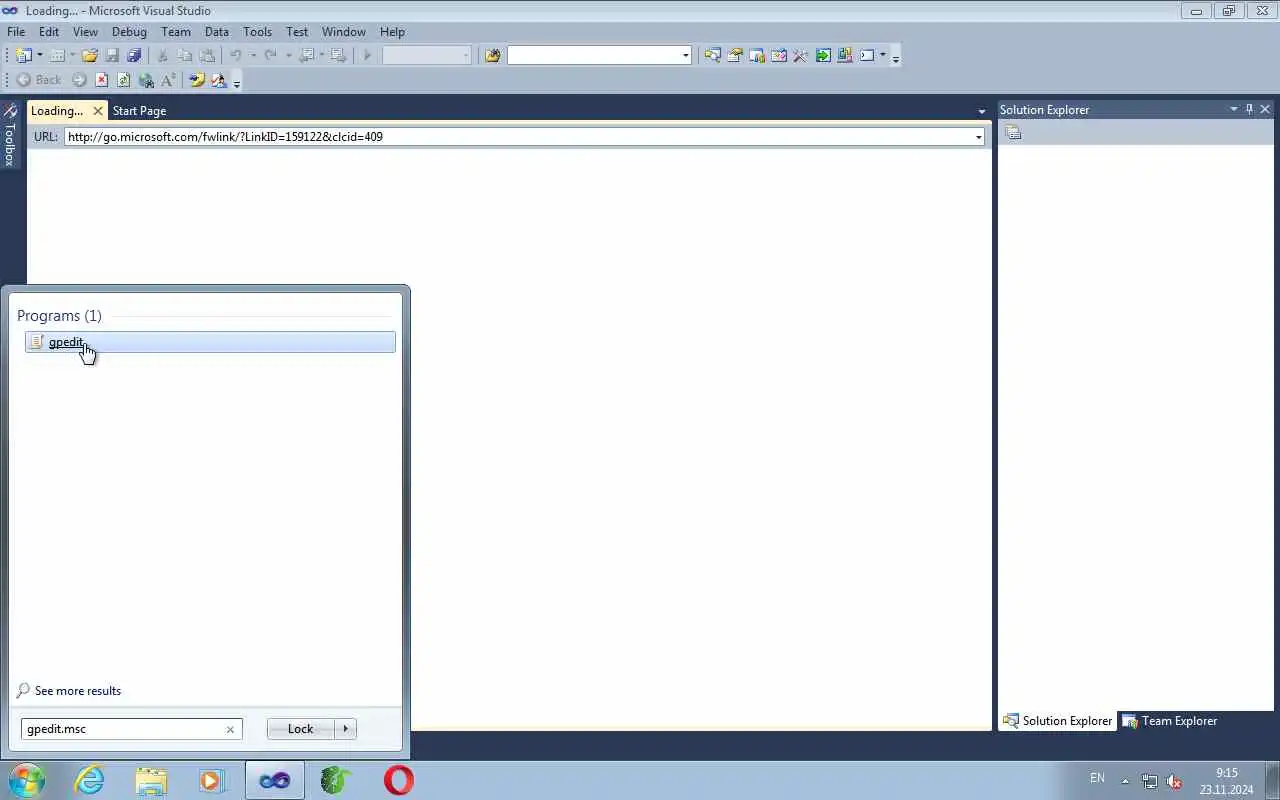The height and width of the screenshot is (800, 1280).
Task: Click the Command Window toolbar icon
Action: coord(867,56)
